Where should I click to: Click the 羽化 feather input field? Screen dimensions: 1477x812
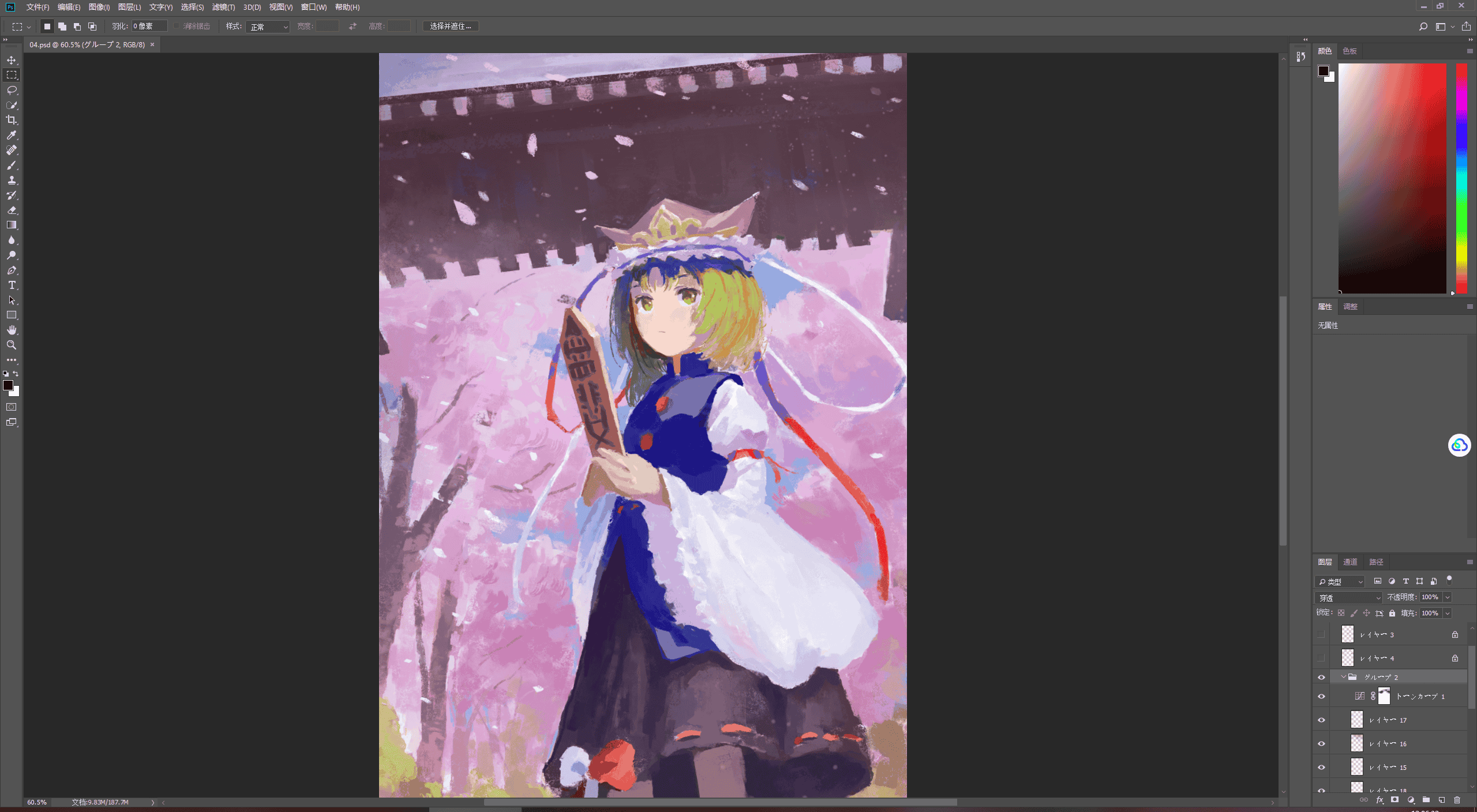[x=149, y=26]
